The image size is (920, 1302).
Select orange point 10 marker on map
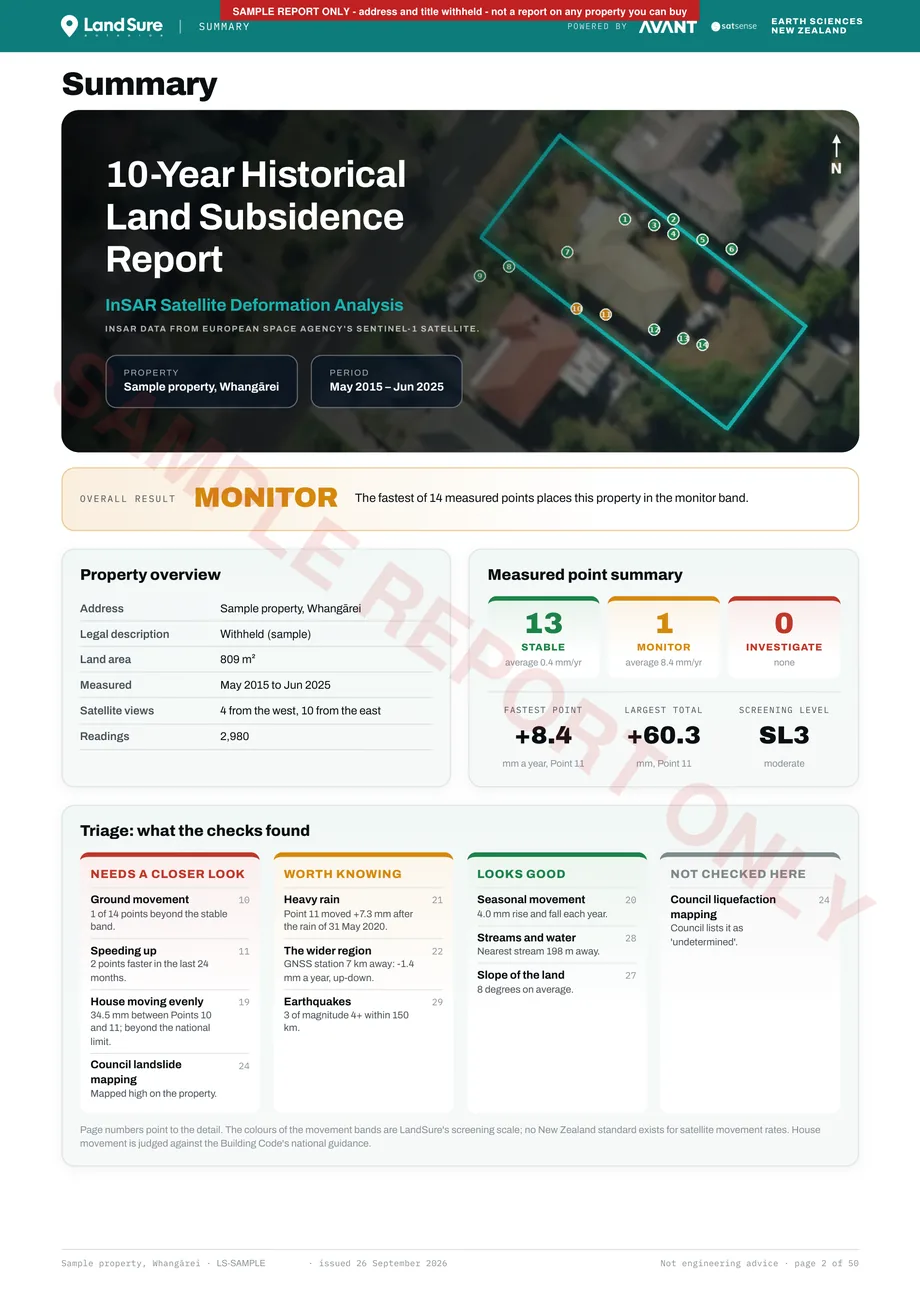coord(576,309)
